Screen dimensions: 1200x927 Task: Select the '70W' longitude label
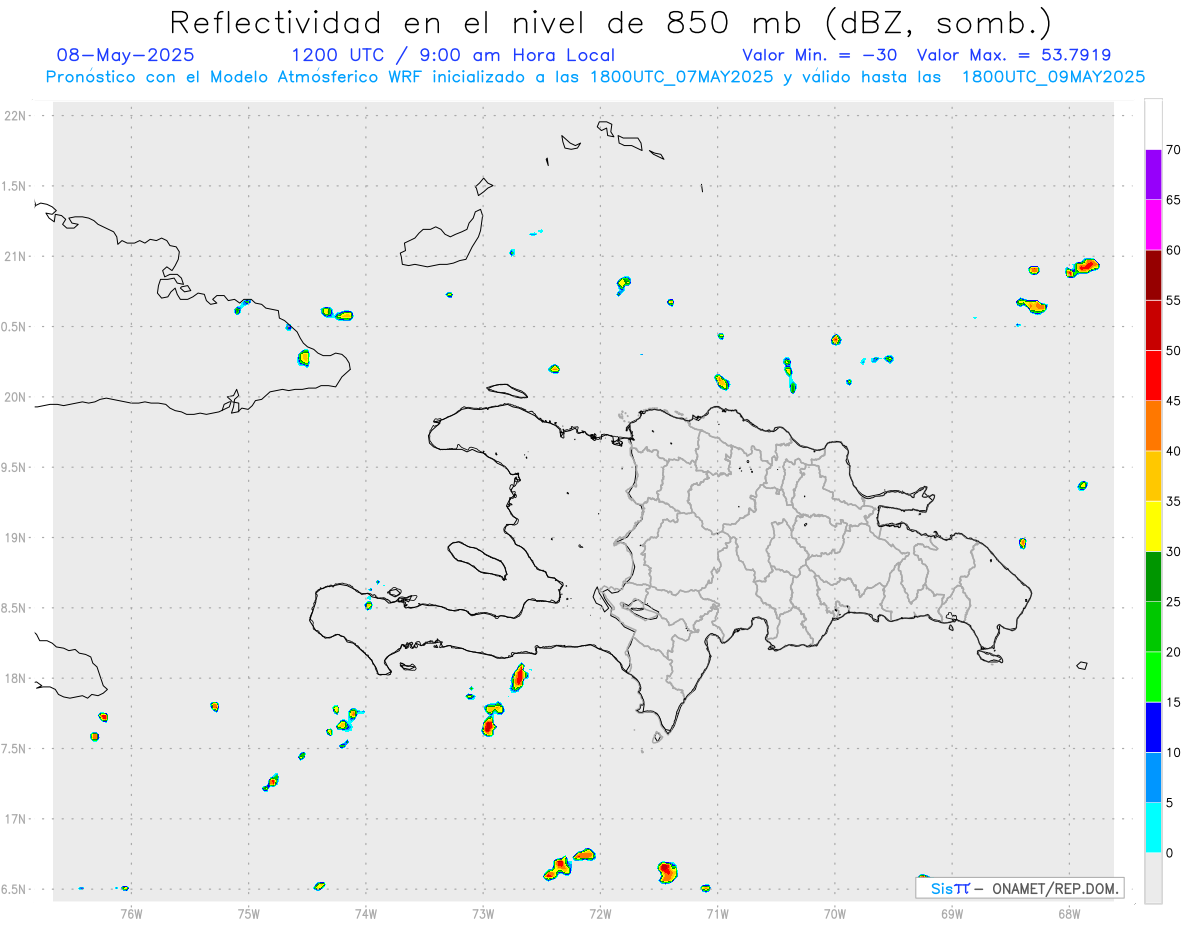(x=835, y=912)
